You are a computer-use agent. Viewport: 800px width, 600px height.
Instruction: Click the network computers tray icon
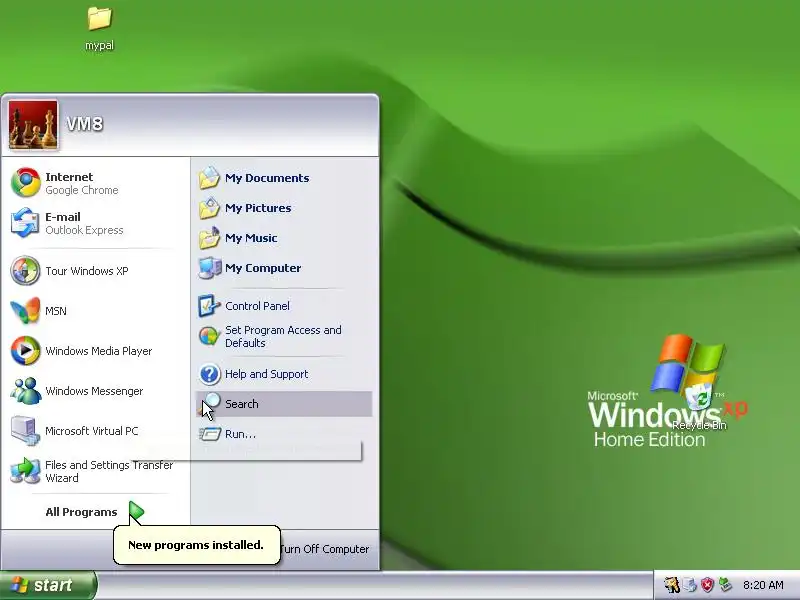click(x=689, y=585)
